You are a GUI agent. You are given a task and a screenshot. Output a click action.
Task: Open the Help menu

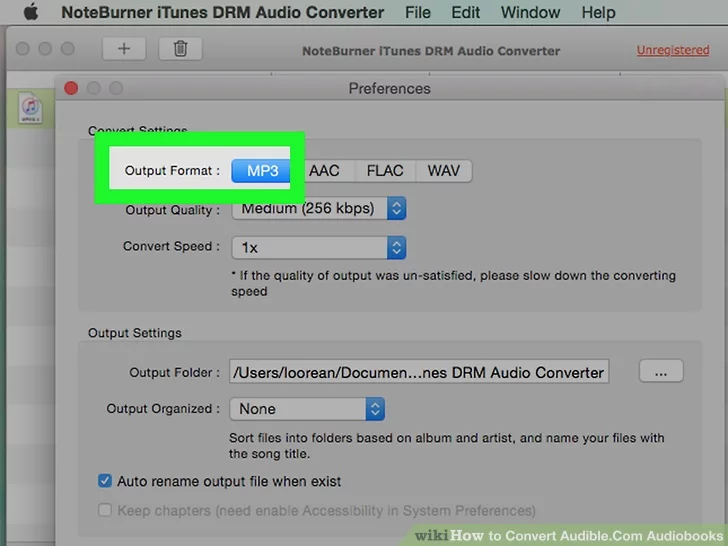pos(598,13)
